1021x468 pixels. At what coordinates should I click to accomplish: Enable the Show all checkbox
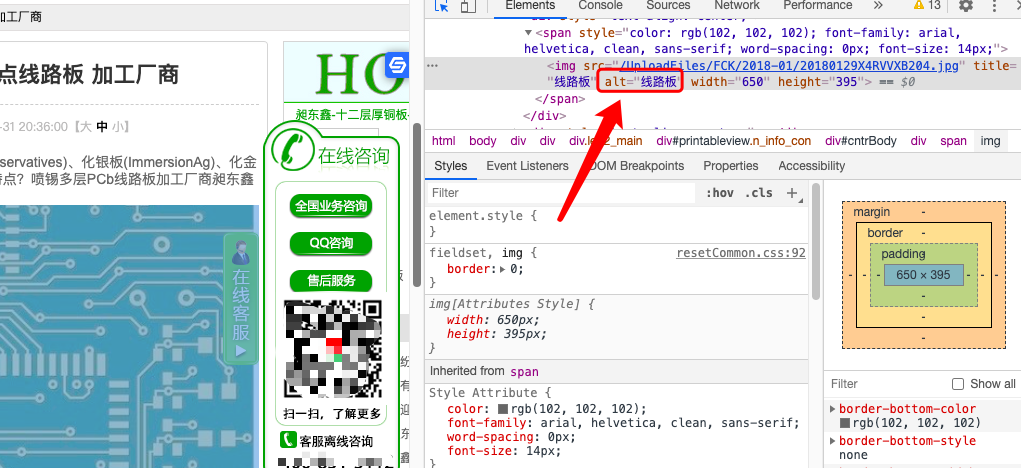[x=958, y=384]
